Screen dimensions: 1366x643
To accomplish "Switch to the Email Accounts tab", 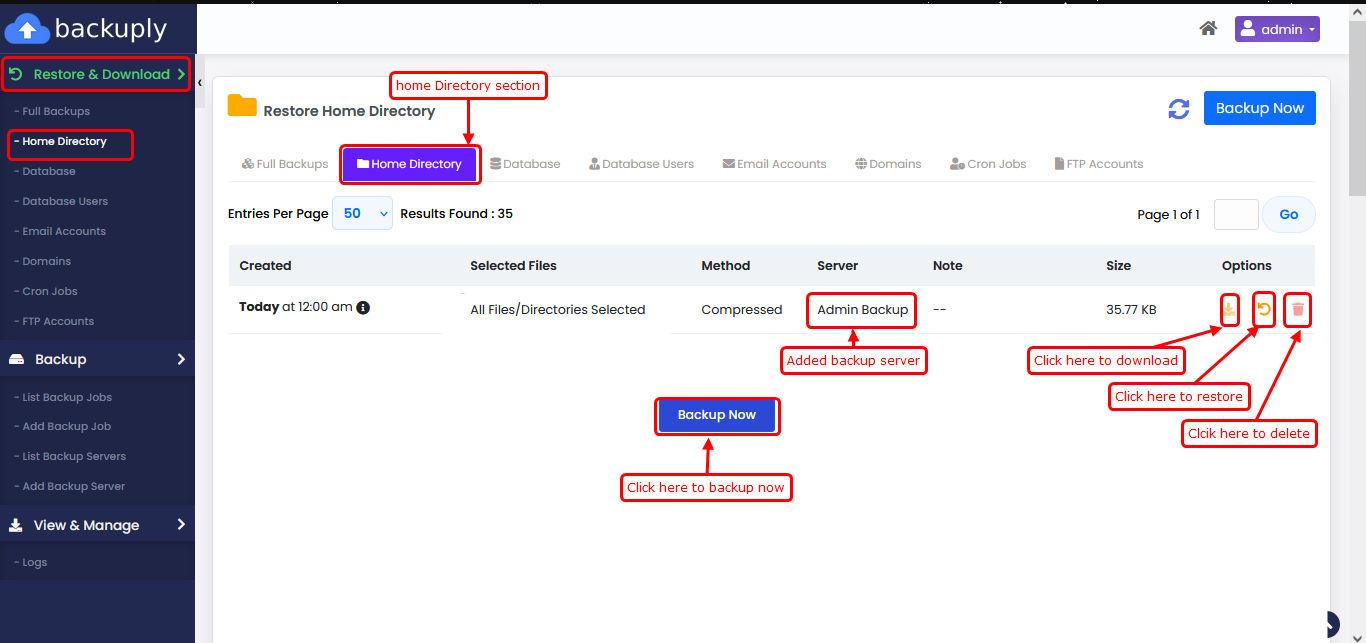I will click(775, 164).
